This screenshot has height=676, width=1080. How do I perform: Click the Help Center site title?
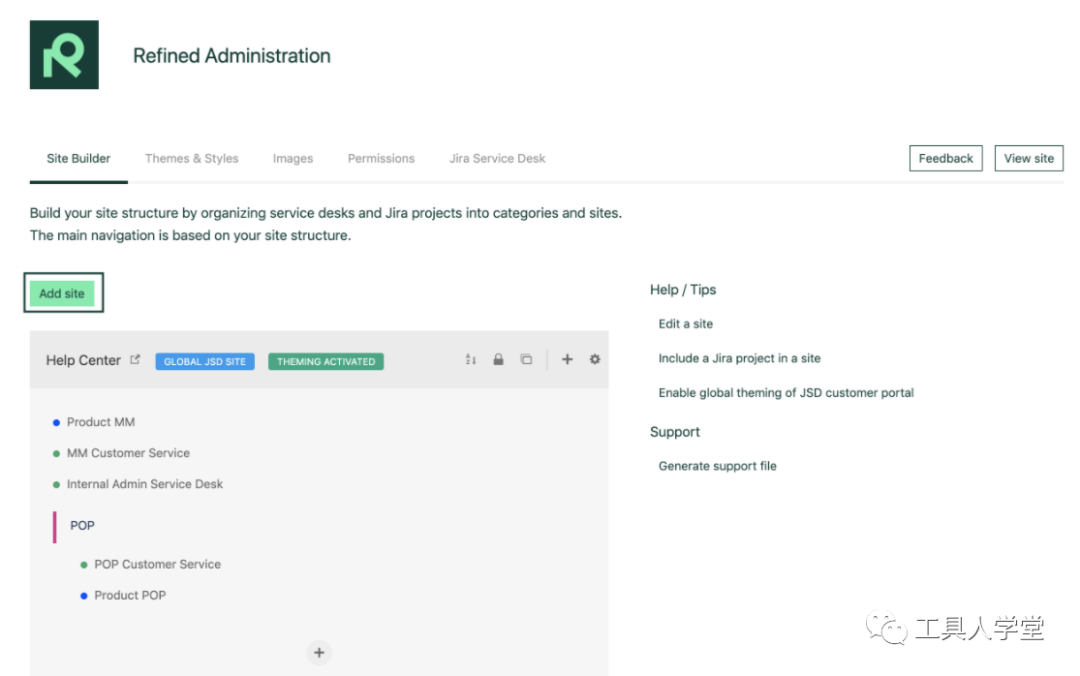(x=83, y=360)
